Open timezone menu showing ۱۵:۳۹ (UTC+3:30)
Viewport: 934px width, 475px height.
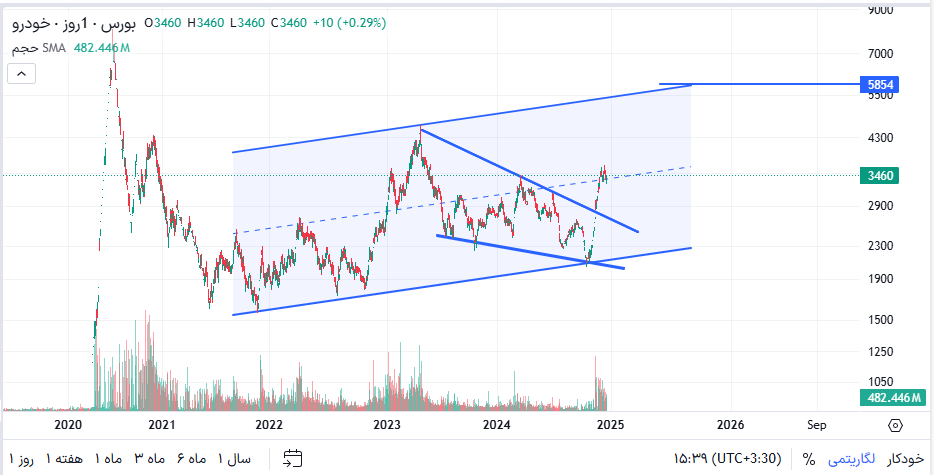tap(727, 459)
